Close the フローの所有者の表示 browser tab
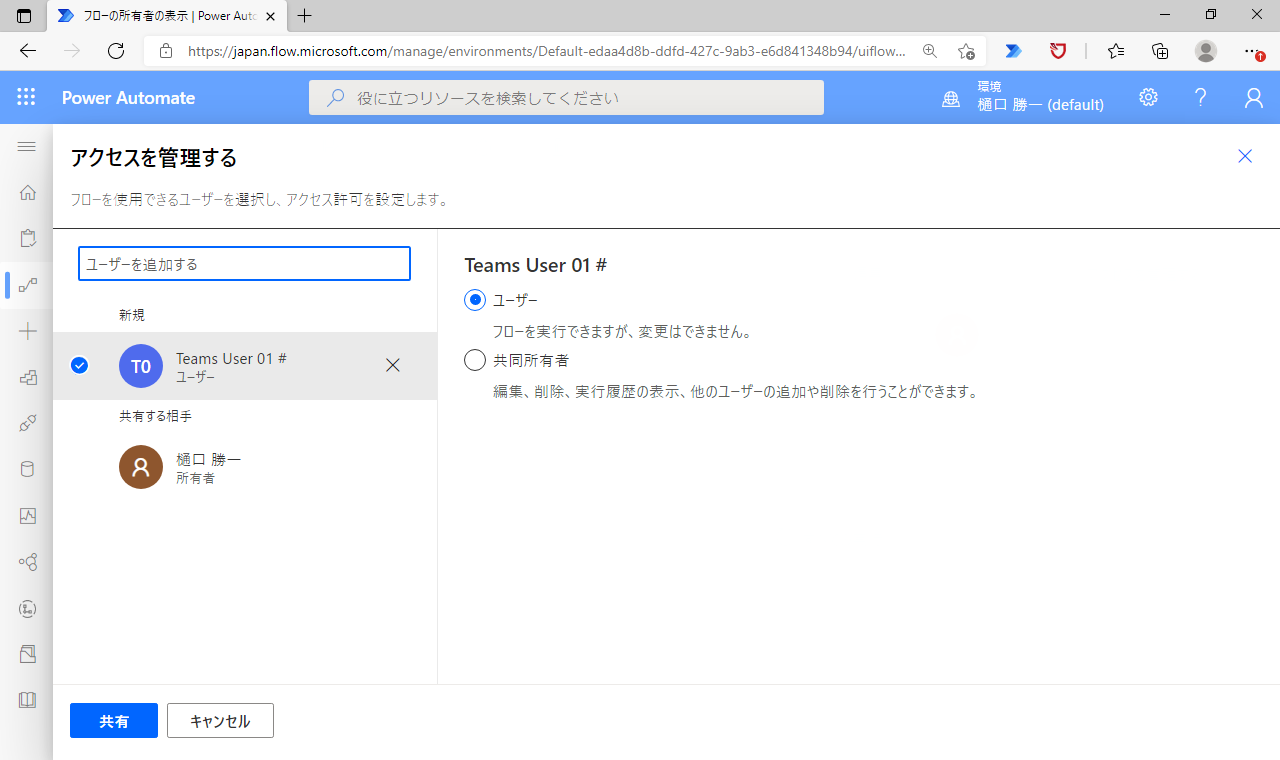 click(x=270, y=16)
